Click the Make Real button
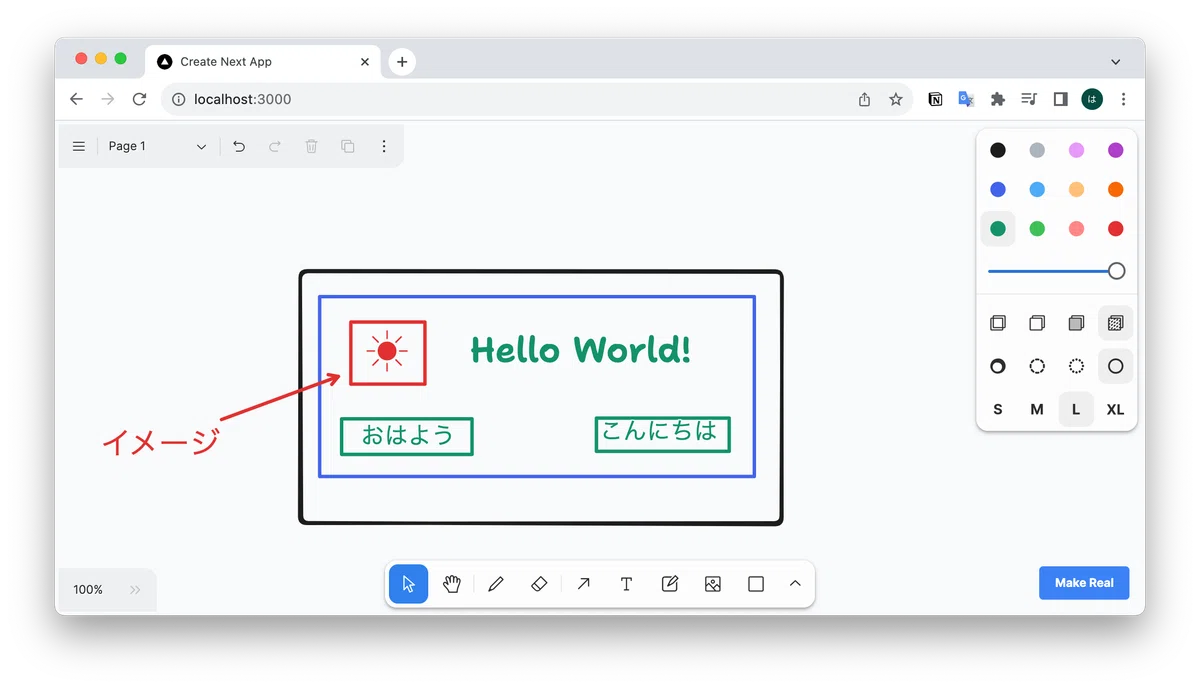The image size is (1200, 688). 1084,583
